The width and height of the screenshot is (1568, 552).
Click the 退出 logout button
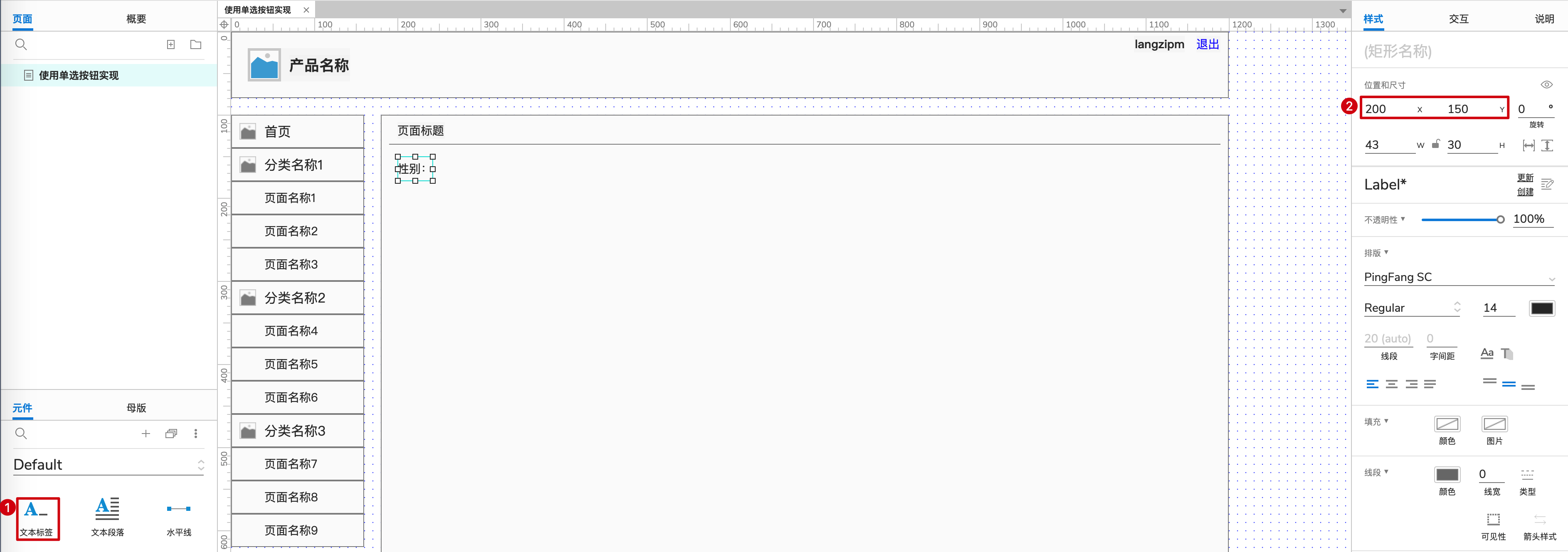pyautogui.click(x=1208, y=44)
